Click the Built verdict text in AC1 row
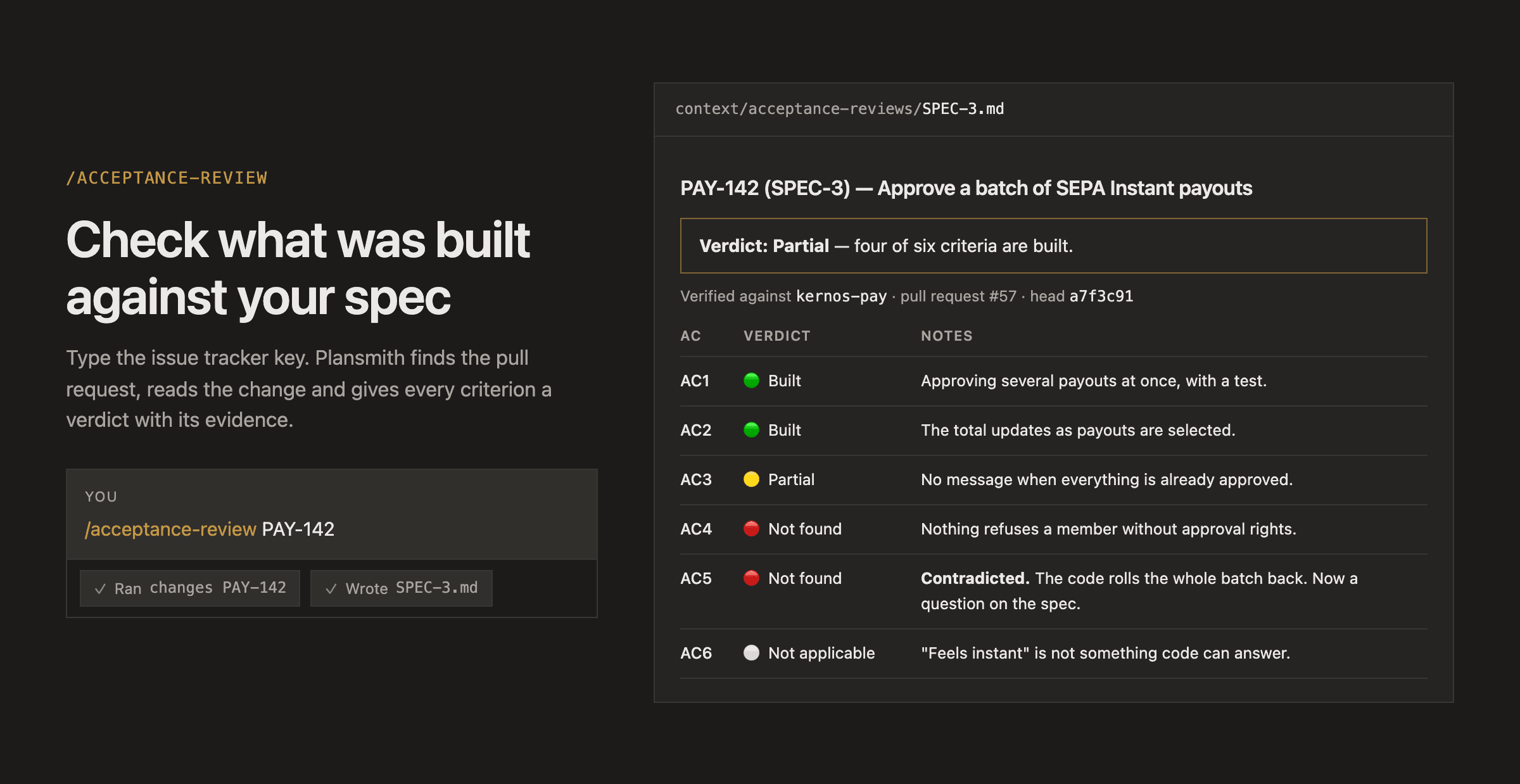Screen dimensions: 1520x784 [x=785, y=381]
